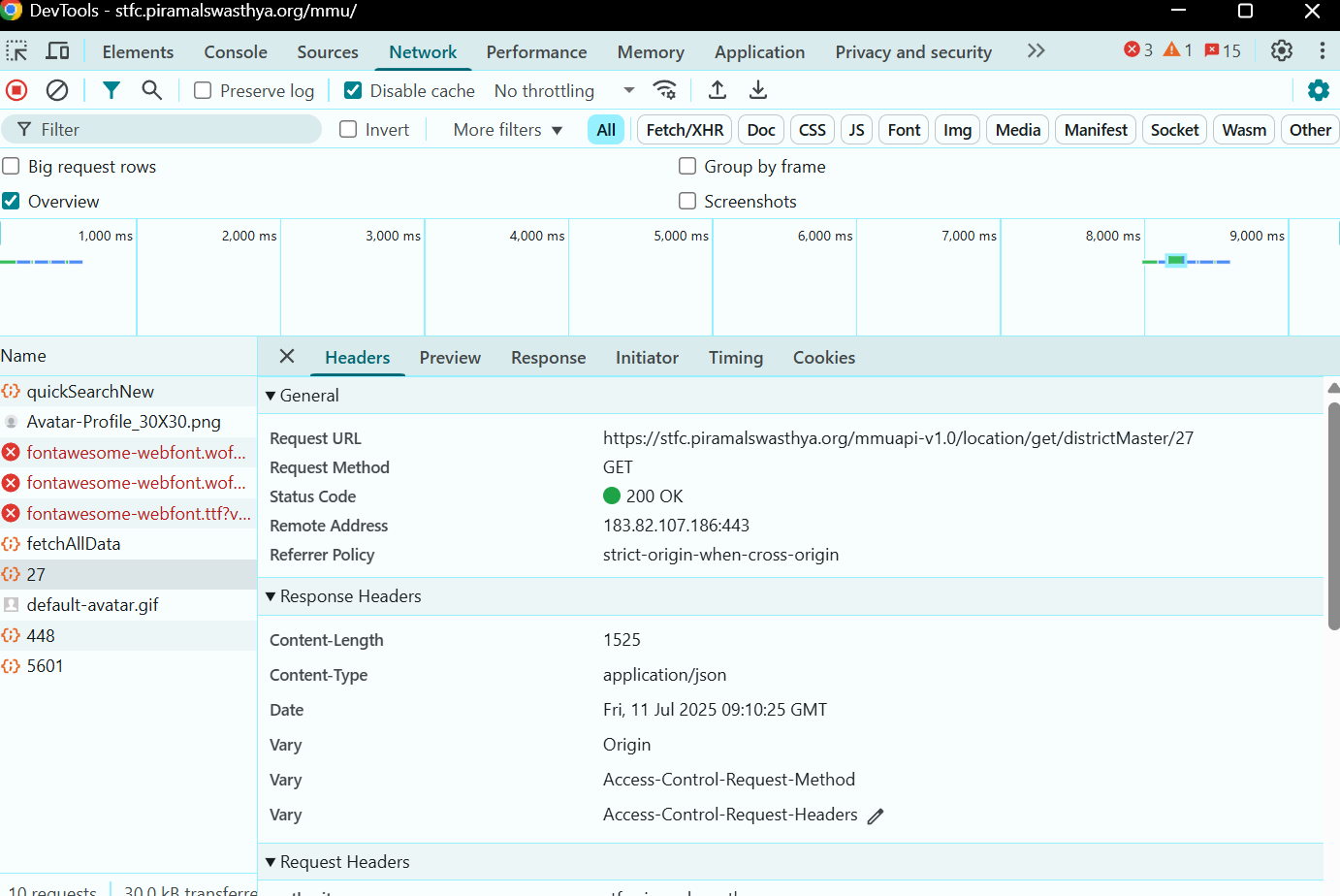This screenshot has width=1340, height=896.
Task: Export HAR file download icon
Action: coord(758,90)
